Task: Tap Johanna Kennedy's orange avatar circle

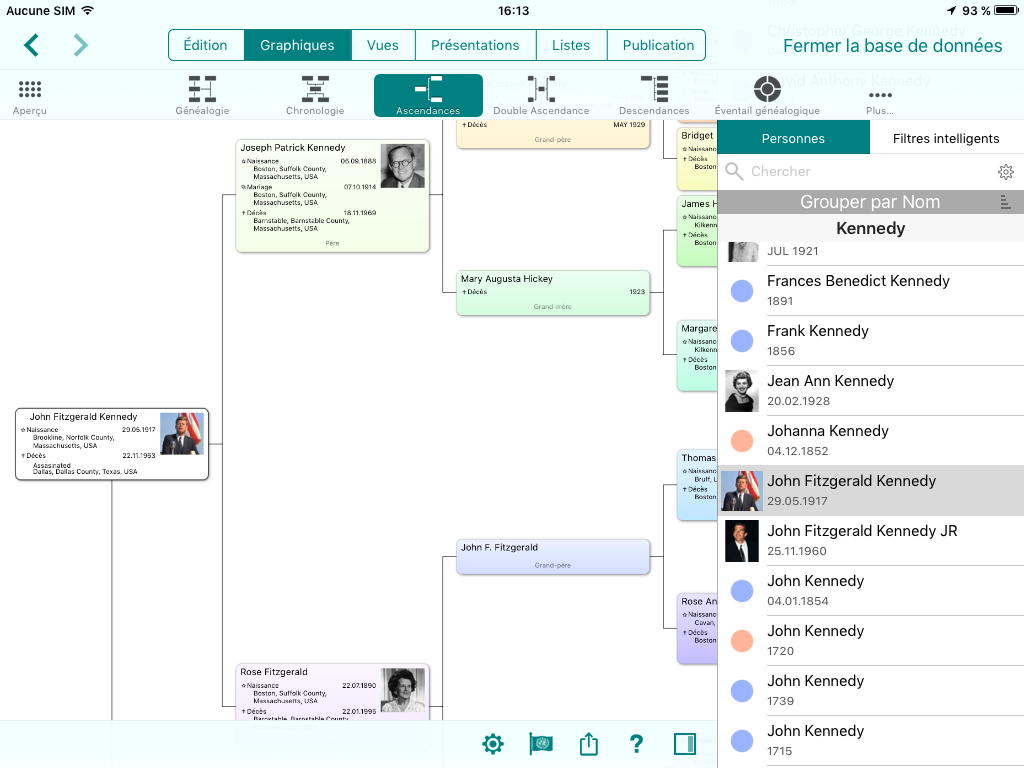Action: (742, 441)
